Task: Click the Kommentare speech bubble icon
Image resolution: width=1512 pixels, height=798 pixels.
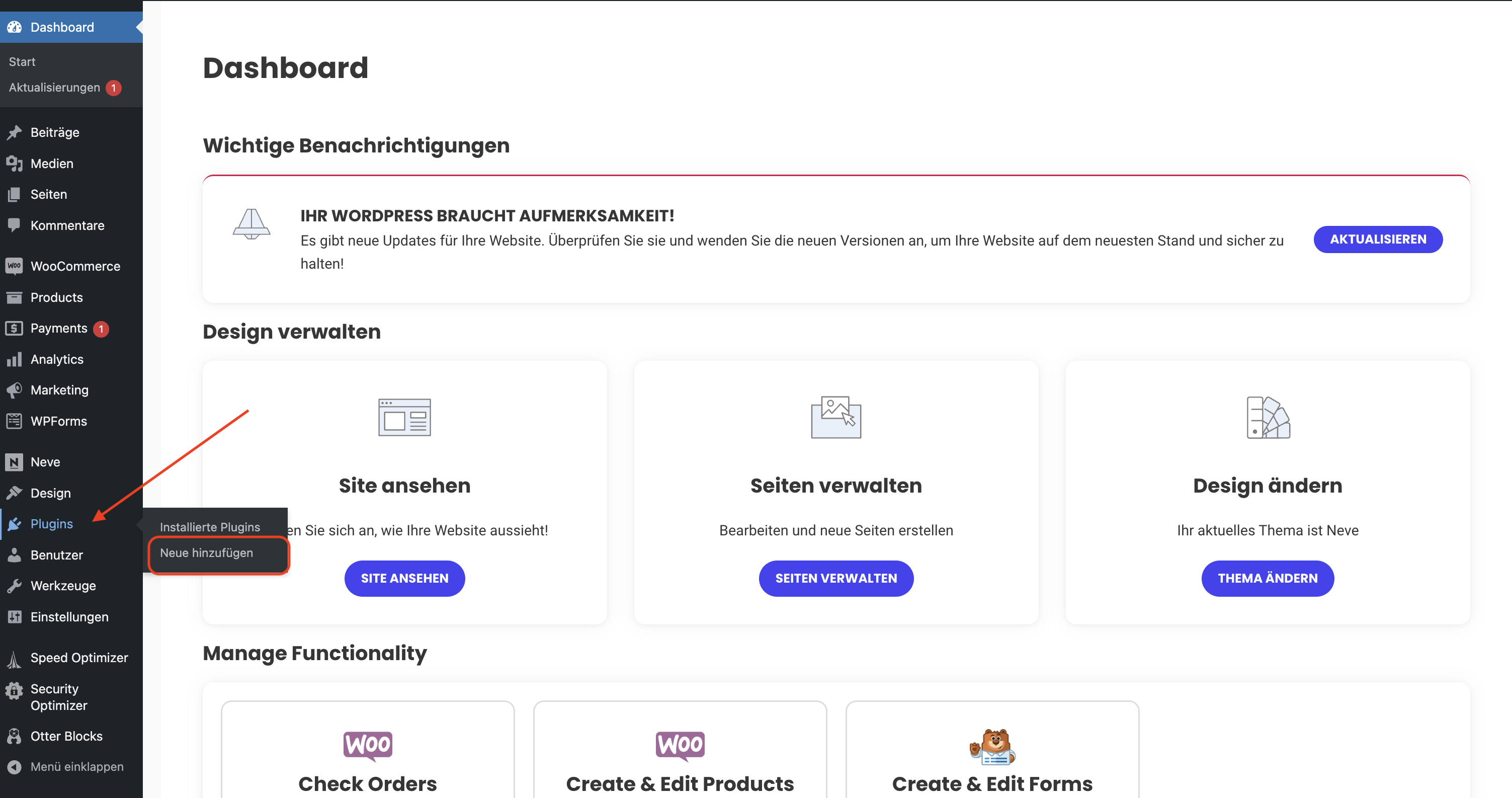Action: [x=15, y=225]
